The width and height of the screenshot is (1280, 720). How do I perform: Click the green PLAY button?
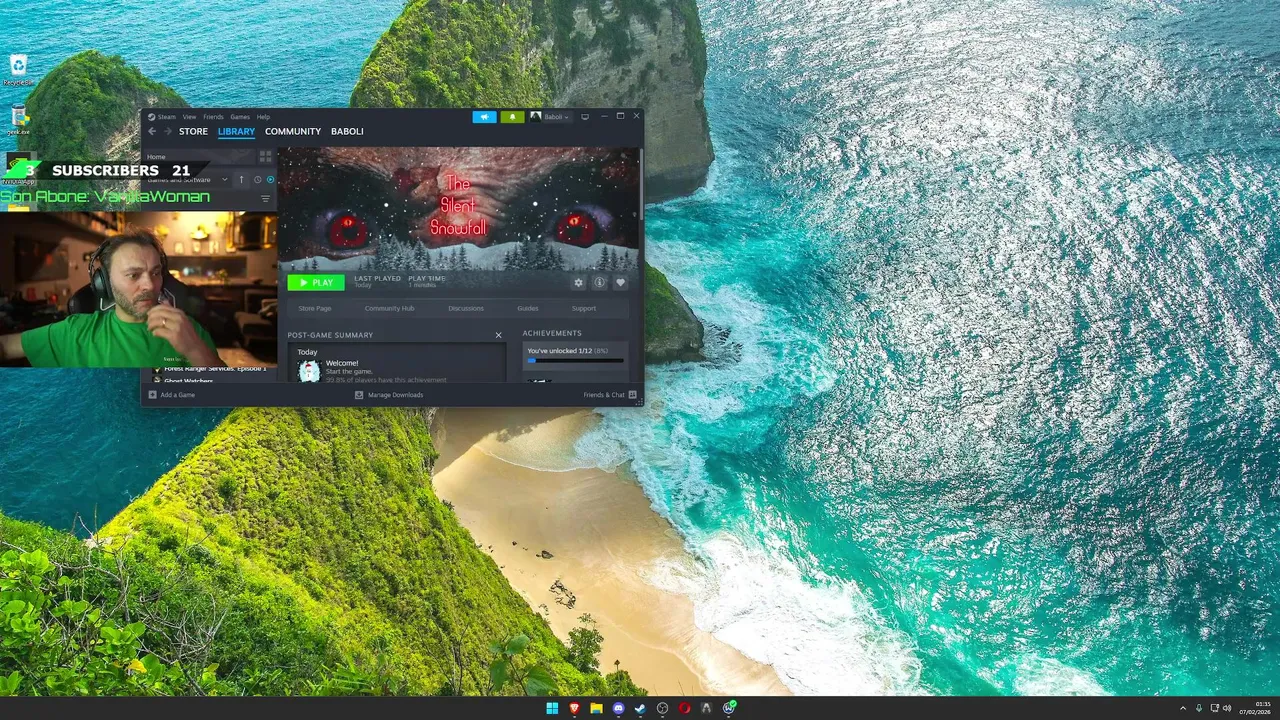316,283
